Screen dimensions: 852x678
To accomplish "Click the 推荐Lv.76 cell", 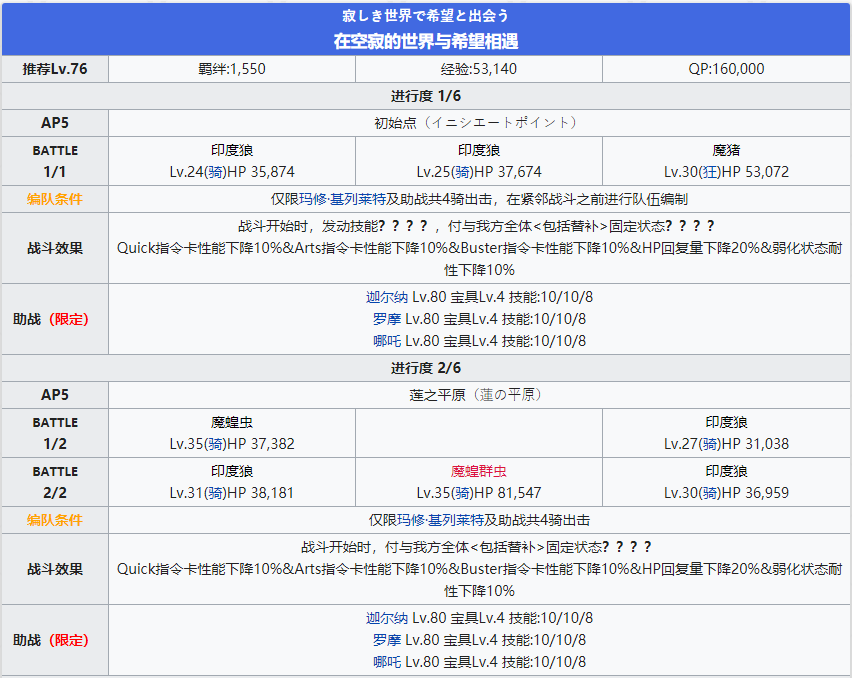I will pos(55,69).
